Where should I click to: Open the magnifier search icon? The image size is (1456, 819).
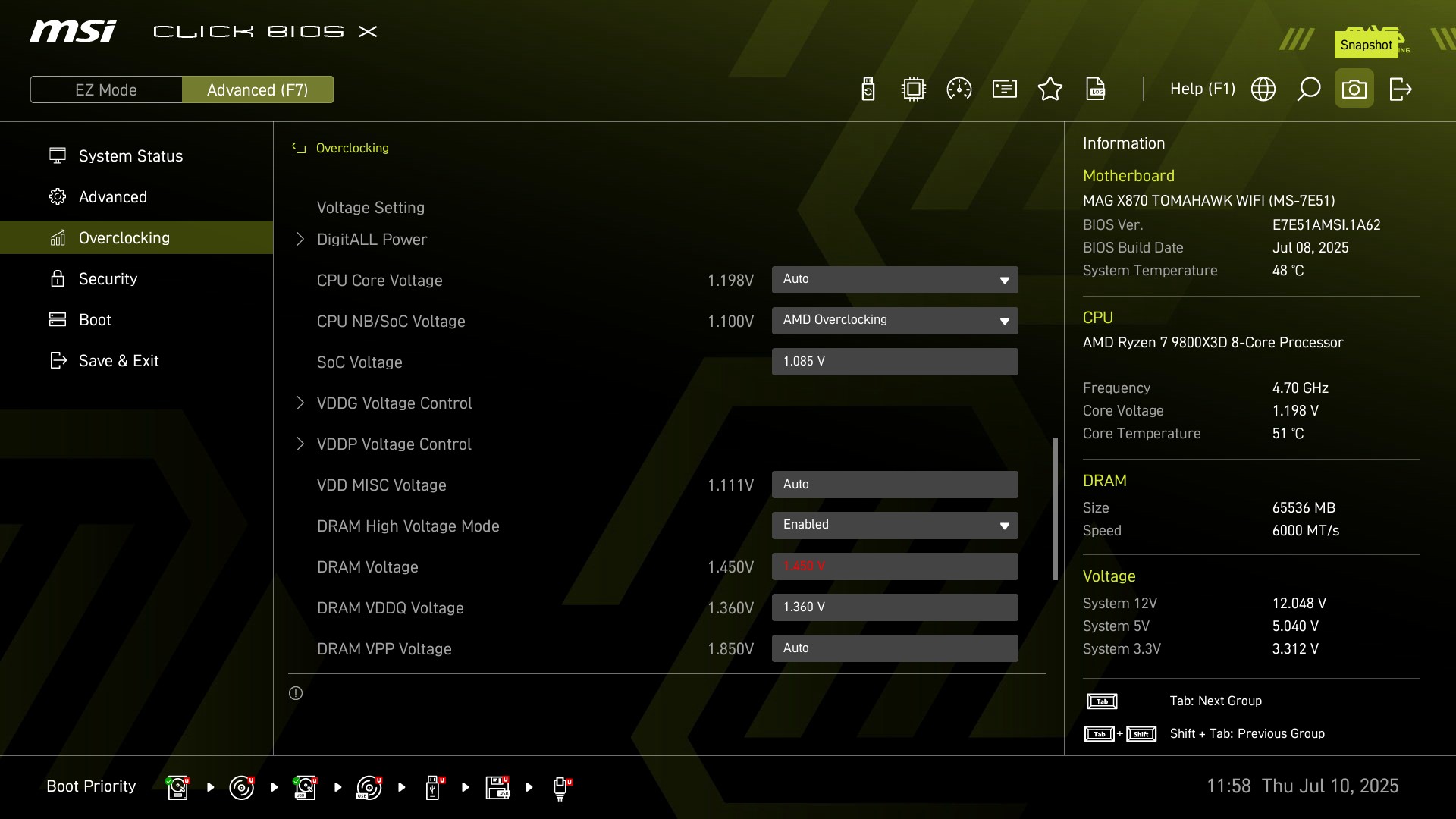[x=1309, y=89]
